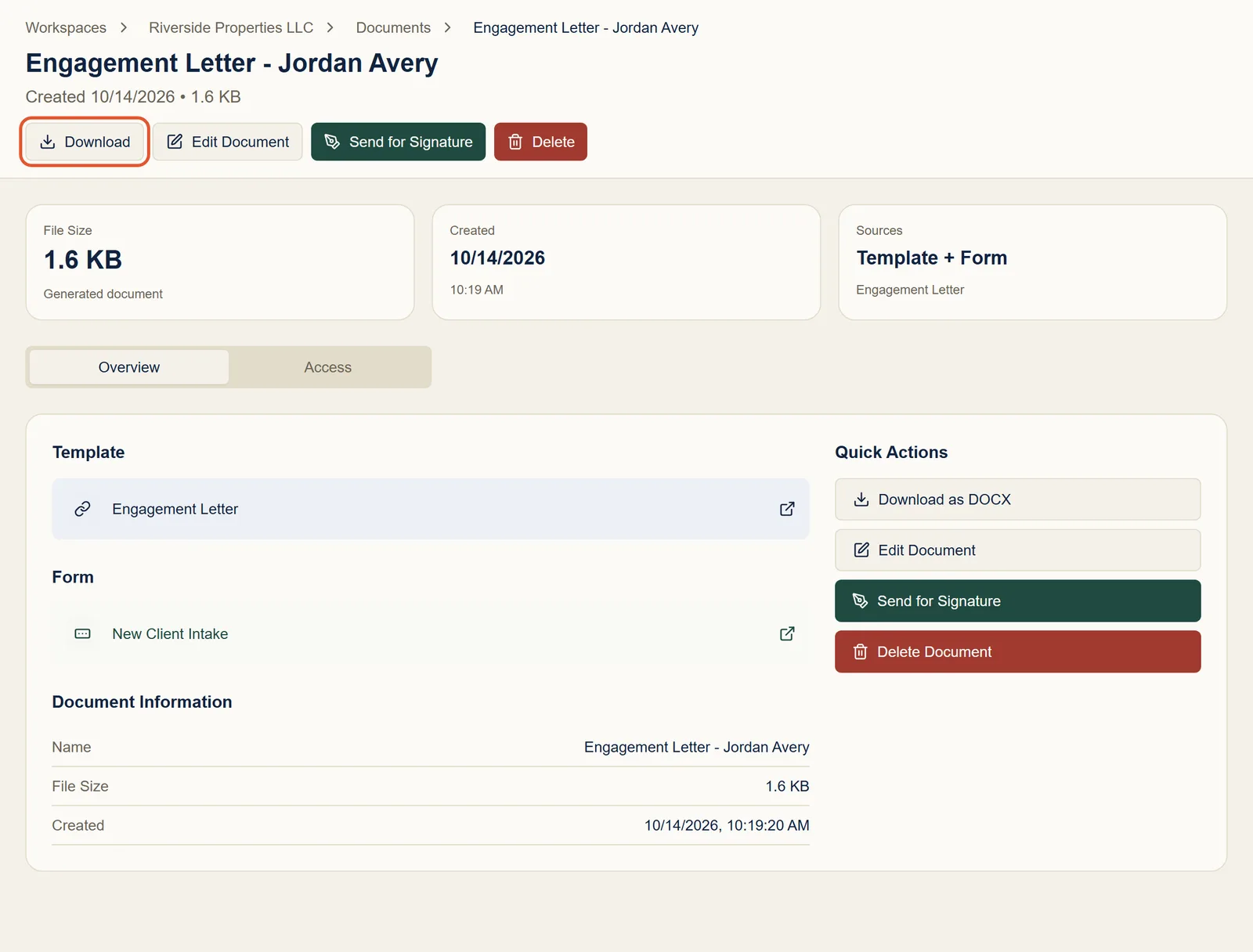
Task: Click the 'Engagement Letter - Jordan Avery' breadcrumb
Action: point(586,27)
